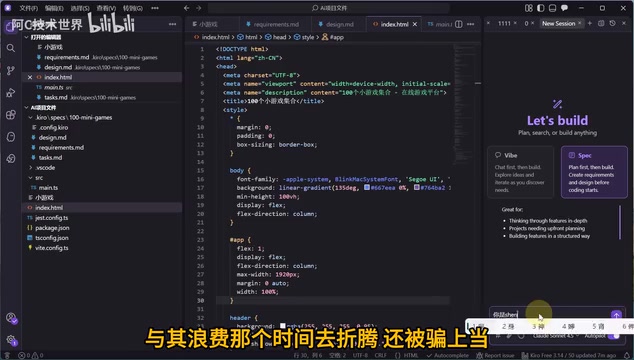Select the Vibe mode card

520,172
